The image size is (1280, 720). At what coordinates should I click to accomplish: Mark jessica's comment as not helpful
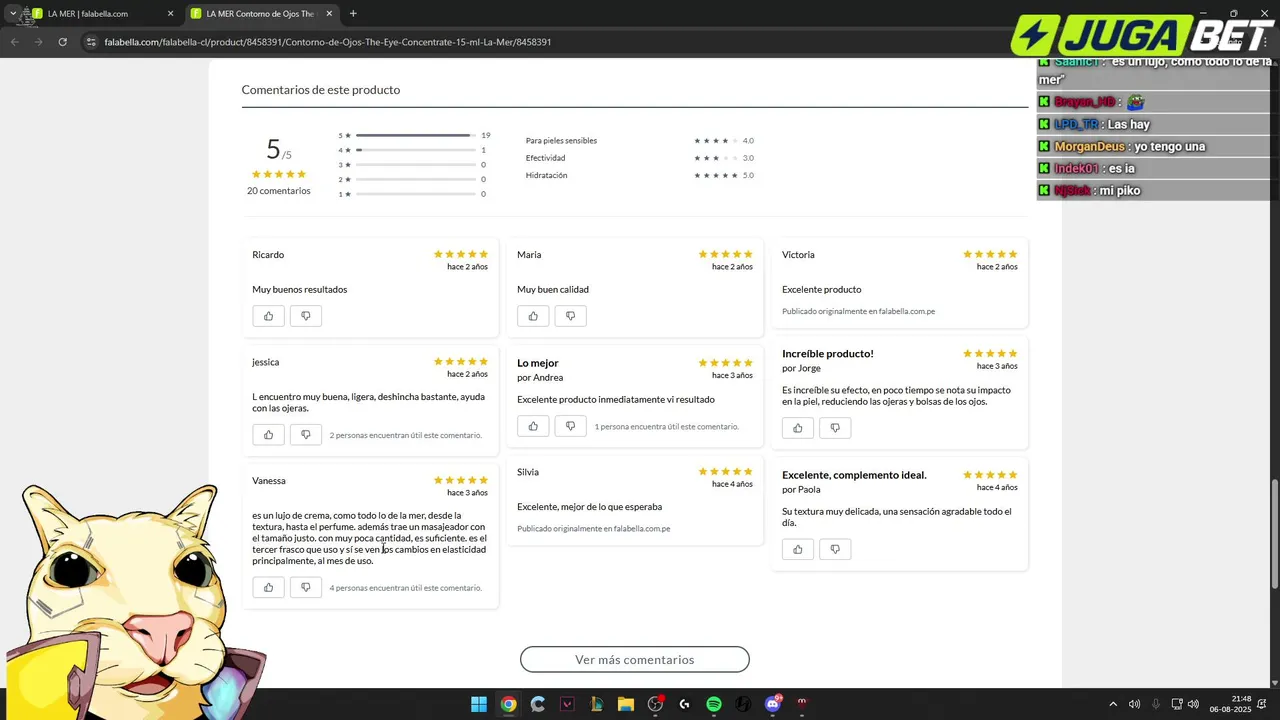pos(306,435)
